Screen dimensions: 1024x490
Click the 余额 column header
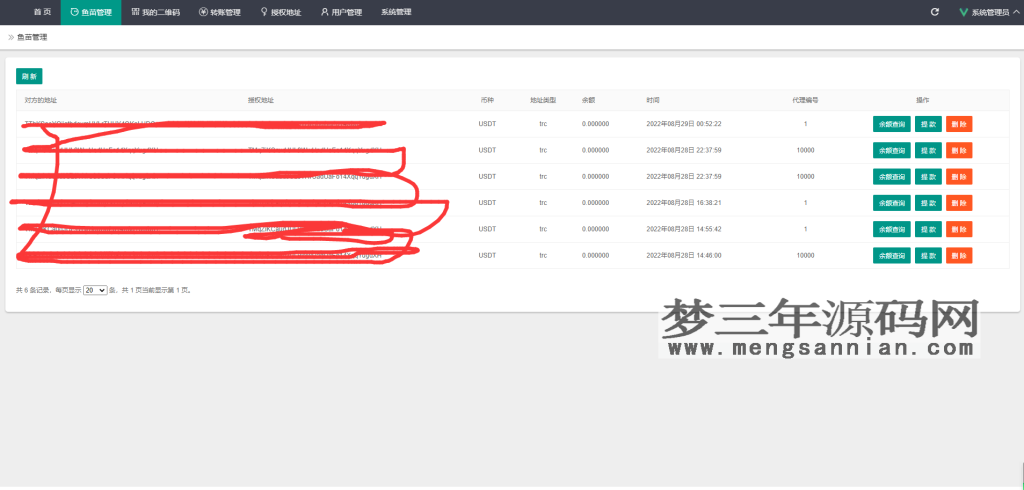pyautogui.click(x=588, y=101)
